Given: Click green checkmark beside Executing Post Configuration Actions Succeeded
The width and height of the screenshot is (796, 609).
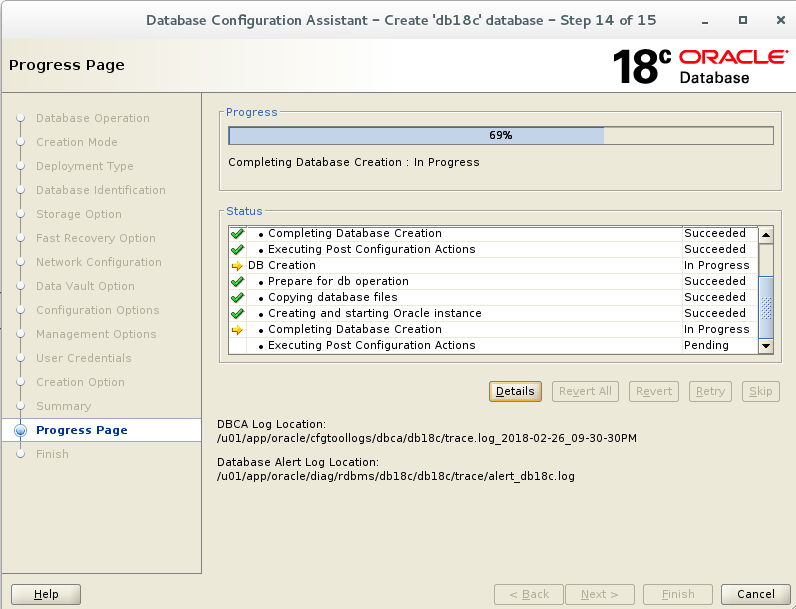Looking at the screenshot, I should pos(237,250).
